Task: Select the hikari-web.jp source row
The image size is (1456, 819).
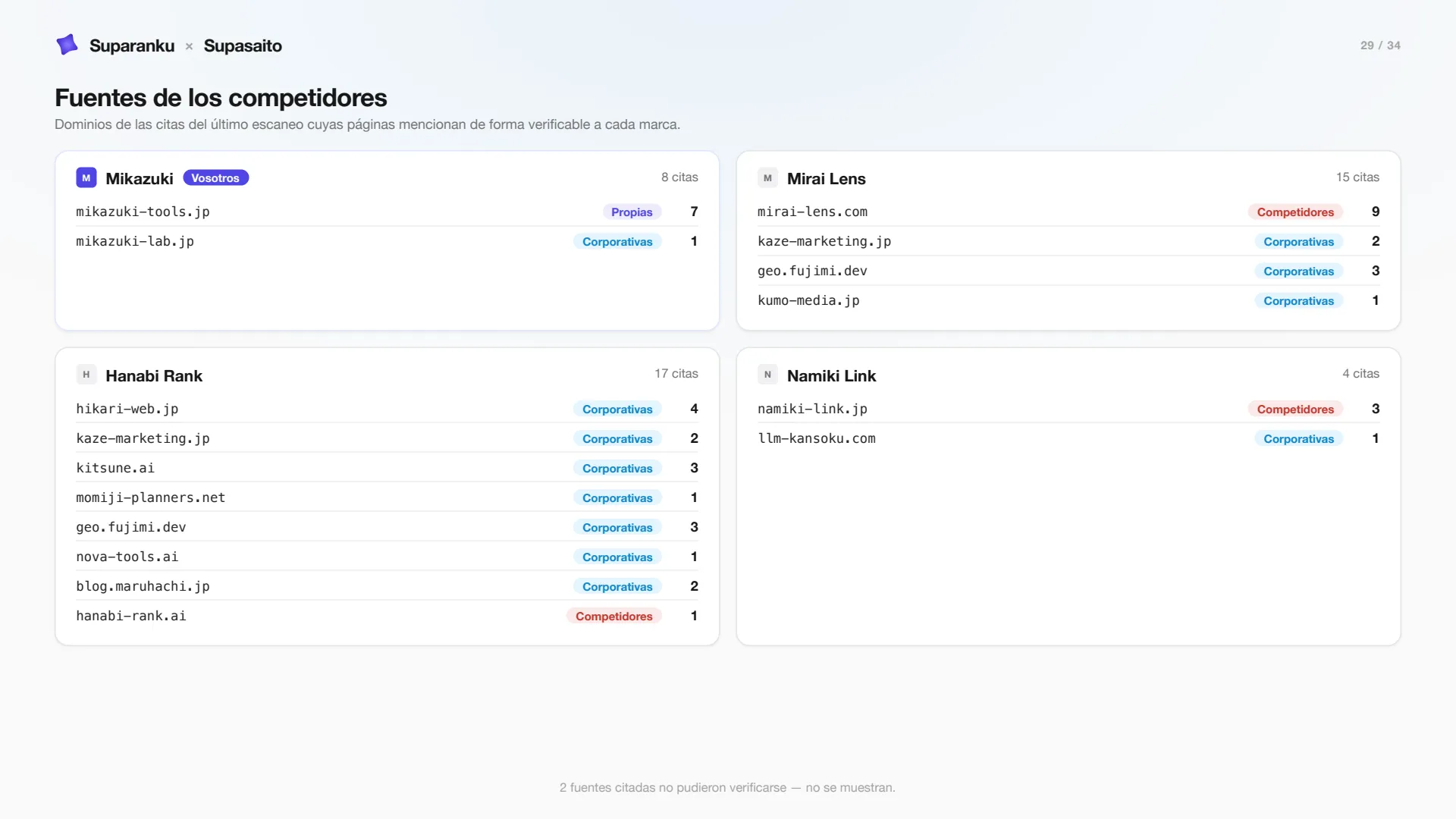Action: coord(387,409)
